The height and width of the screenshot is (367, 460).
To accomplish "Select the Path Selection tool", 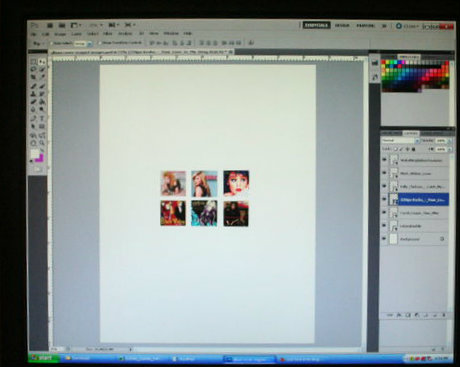I will pos(33,126).
